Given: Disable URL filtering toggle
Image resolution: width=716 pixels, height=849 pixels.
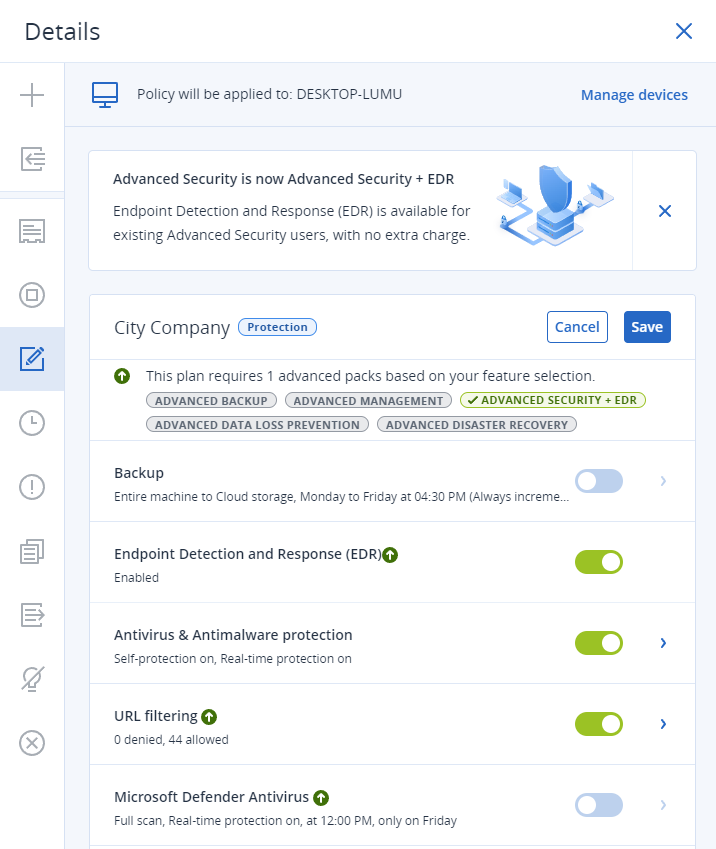Looking at the screenshot, I should [598, 723].
